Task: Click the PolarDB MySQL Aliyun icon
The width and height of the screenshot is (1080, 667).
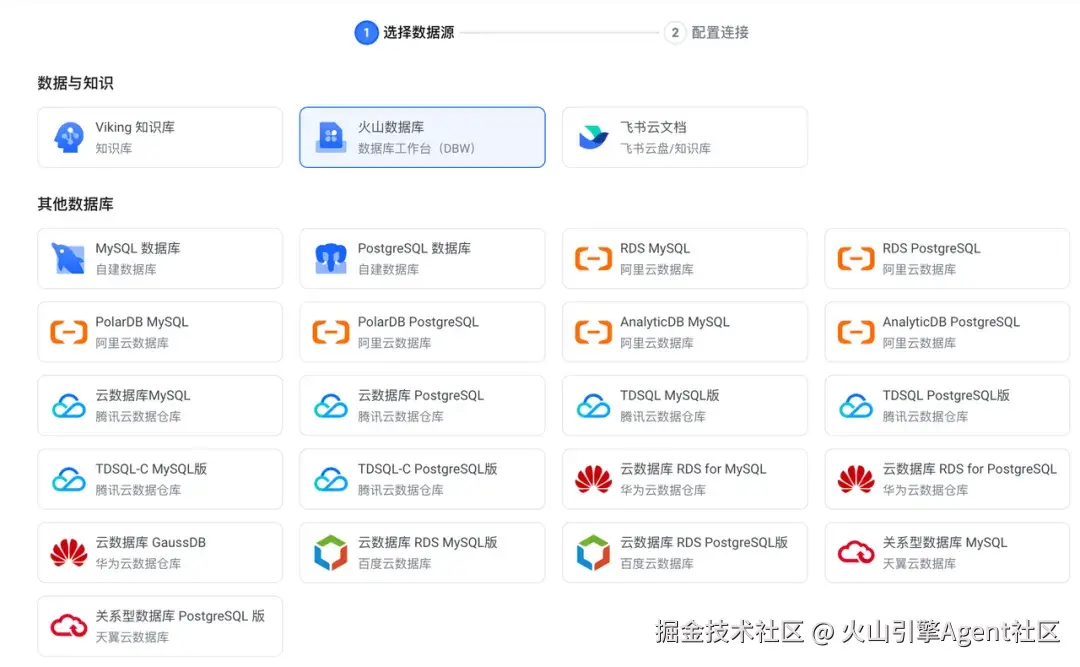Action: point(69,332)
